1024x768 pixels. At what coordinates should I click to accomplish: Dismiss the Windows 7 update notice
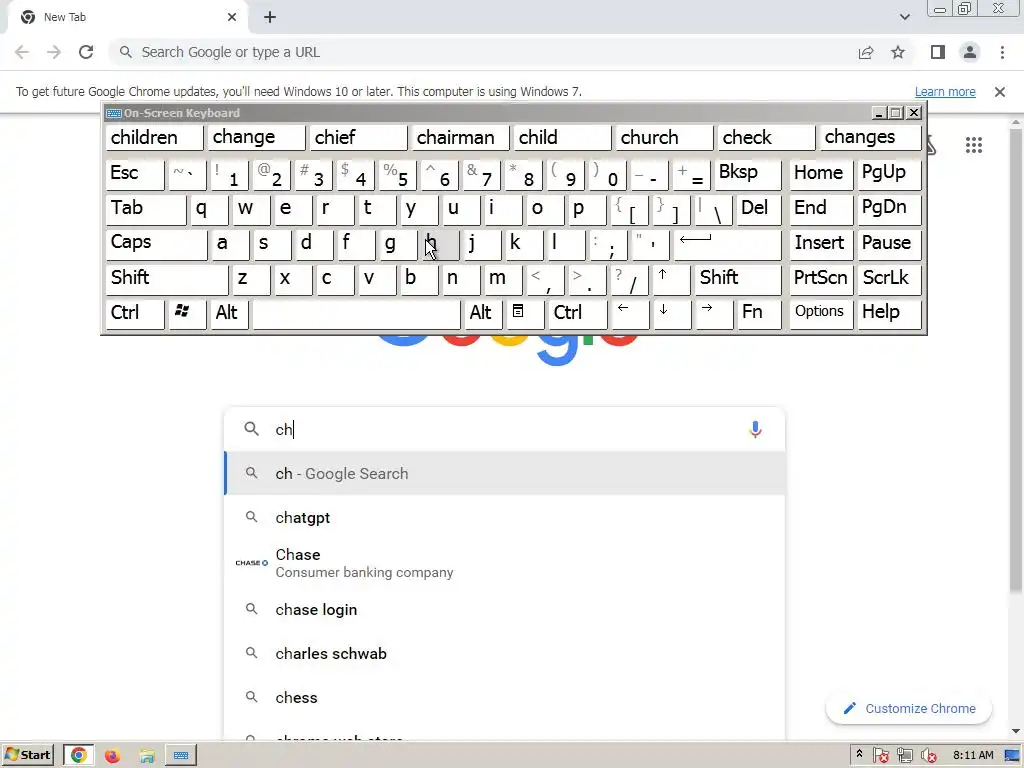[x=999, y=92]
